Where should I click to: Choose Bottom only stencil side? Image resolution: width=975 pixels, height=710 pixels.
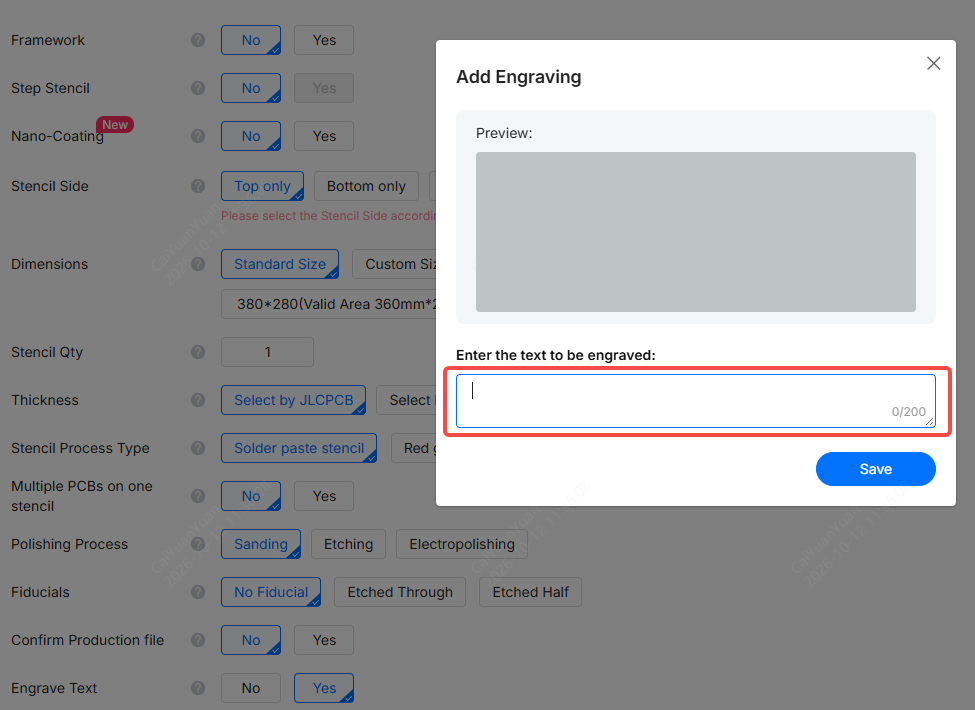pyautogui.click(x=366, y=186)
